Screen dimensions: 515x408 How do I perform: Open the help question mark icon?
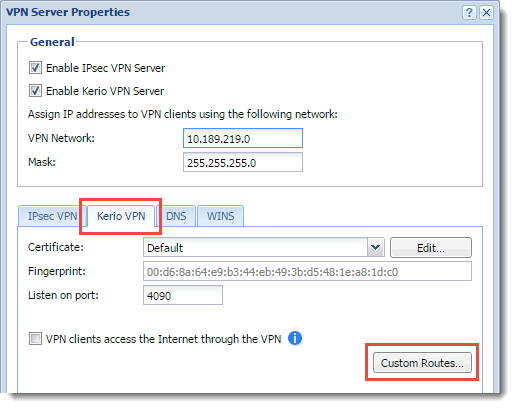click(469, 13)
